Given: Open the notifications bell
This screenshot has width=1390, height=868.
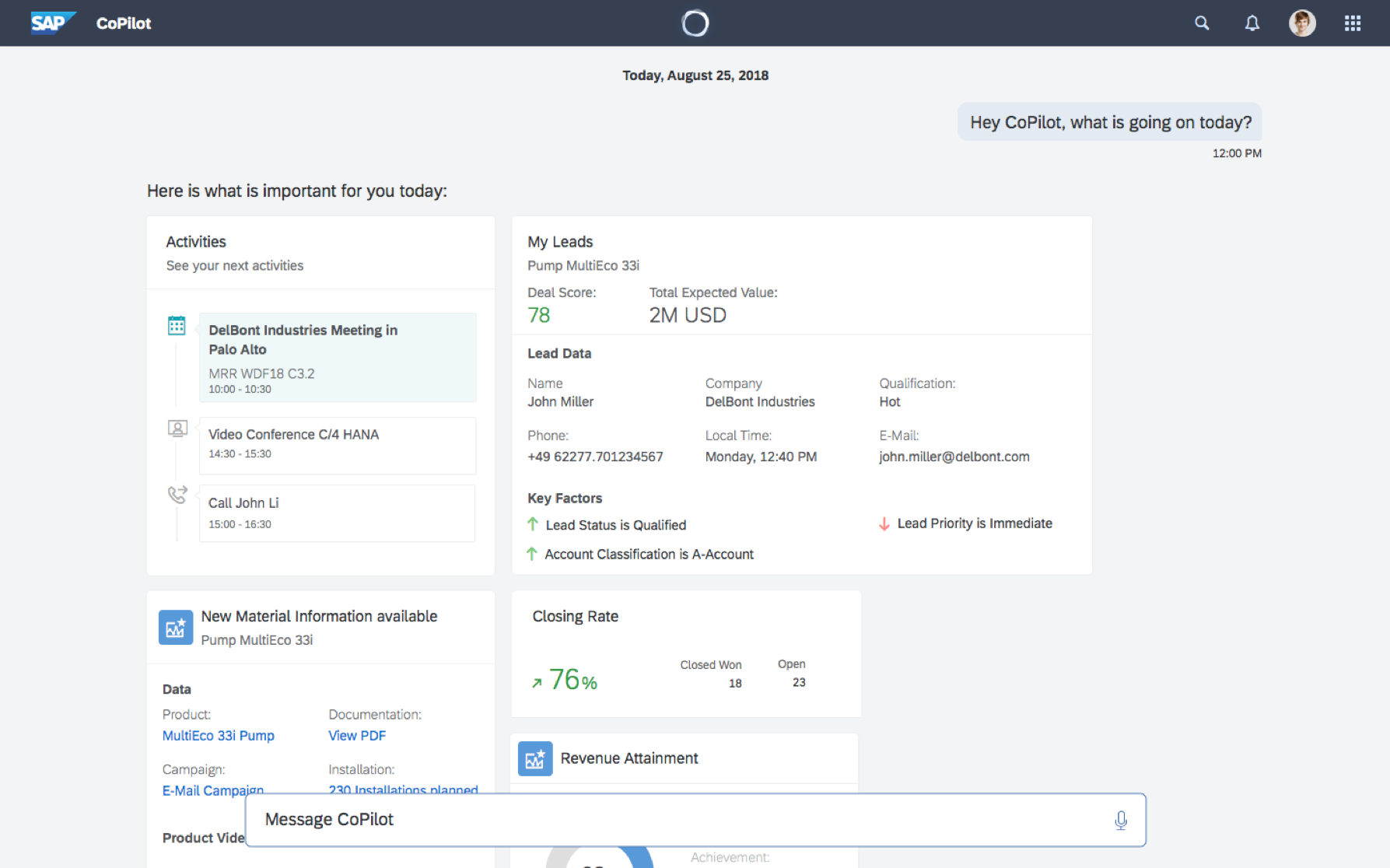Looking at the screenshot, I should pyautogui.click(x=1252, y=23).
